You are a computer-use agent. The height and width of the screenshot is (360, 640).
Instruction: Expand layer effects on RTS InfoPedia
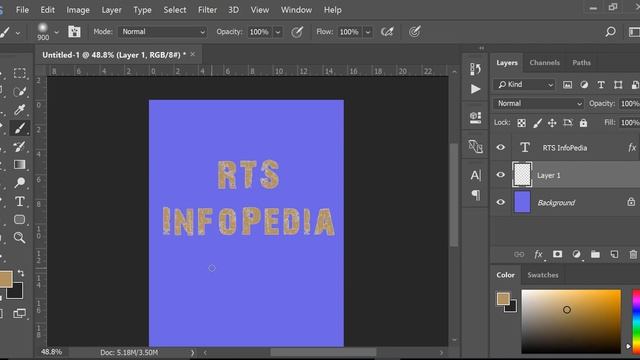tap(632, 147)
